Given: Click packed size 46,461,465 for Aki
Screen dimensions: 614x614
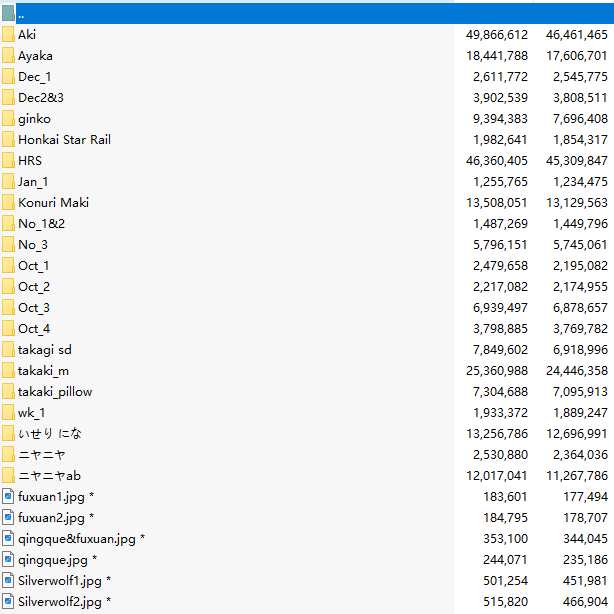Looking at the screenshot, I should tap(577, 35).
